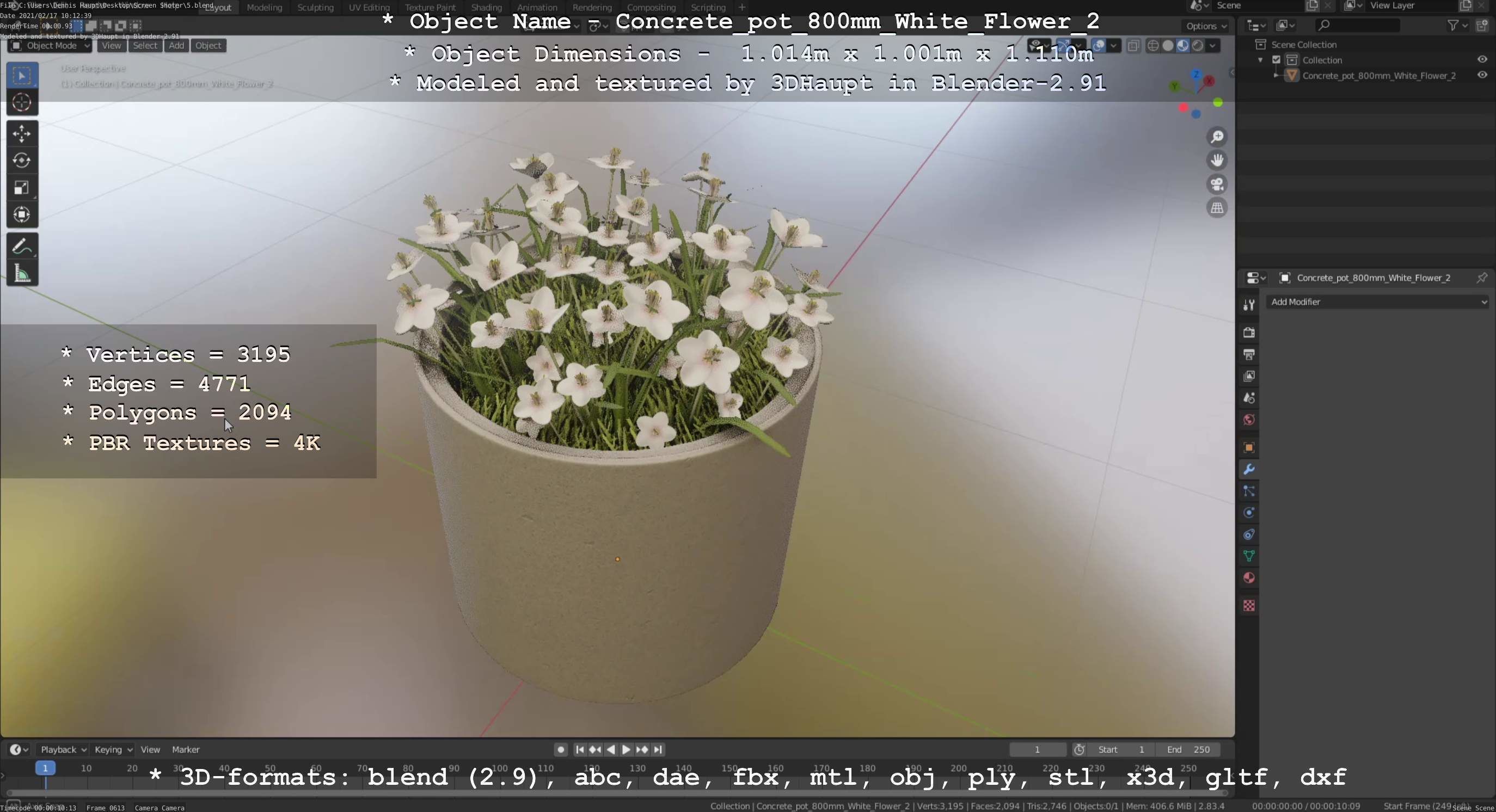The width and height of the screenshot is (1496, 812).
Task: Switch to the Sculpting workspace tab
Action: (315, 8)
